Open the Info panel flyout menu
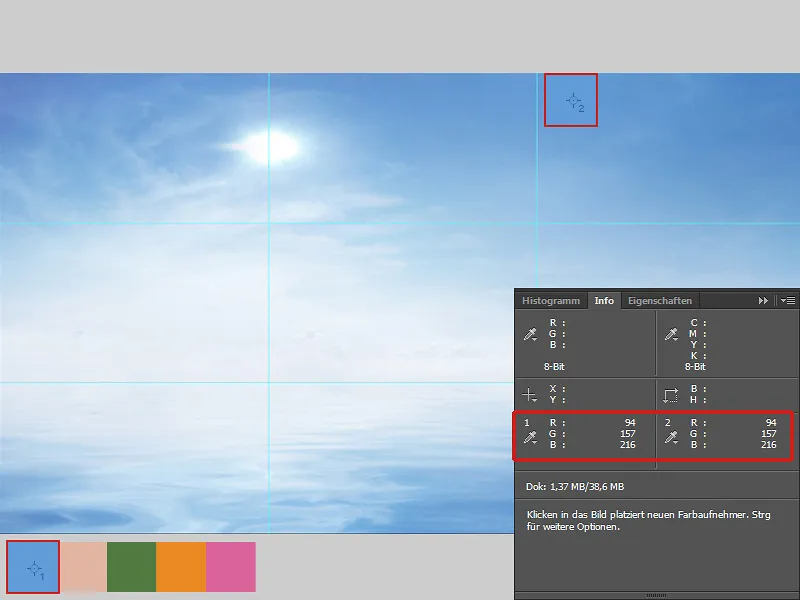The height and width of the screenshot is (600, 800). click(x=788, y=301)
